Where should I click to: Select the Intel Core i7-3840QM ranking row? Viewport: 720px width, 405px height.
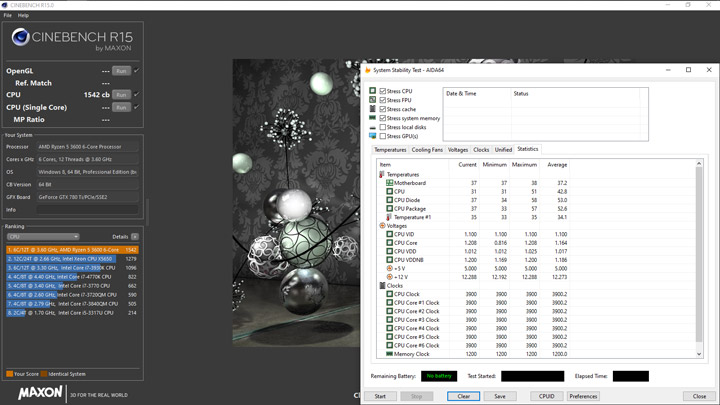click(x=72, y=304)
